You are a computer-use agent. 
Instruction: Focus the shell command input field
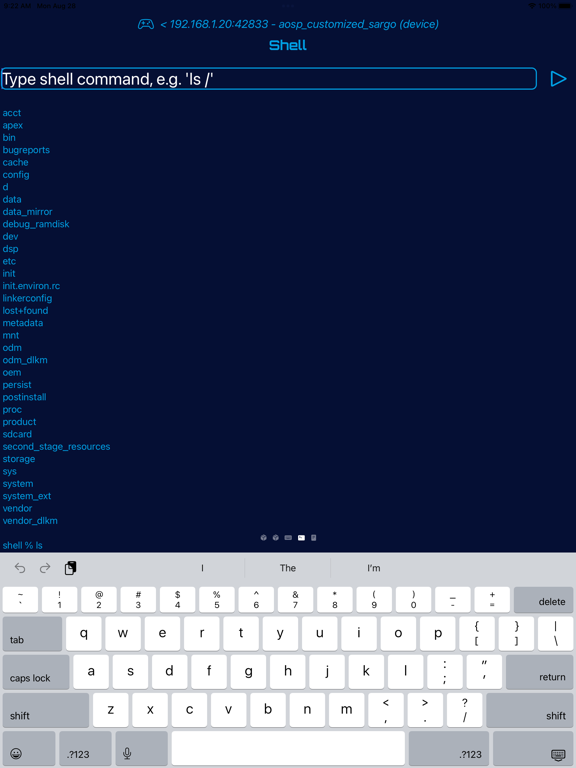point(268,79)
